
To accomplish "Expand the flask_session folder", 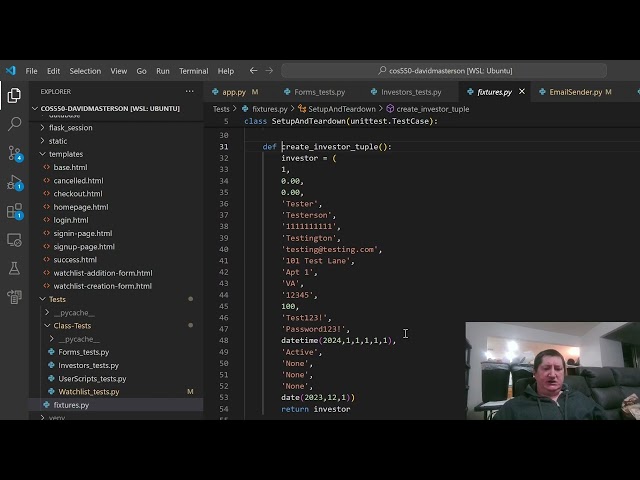I will click(x=70, y=128).
